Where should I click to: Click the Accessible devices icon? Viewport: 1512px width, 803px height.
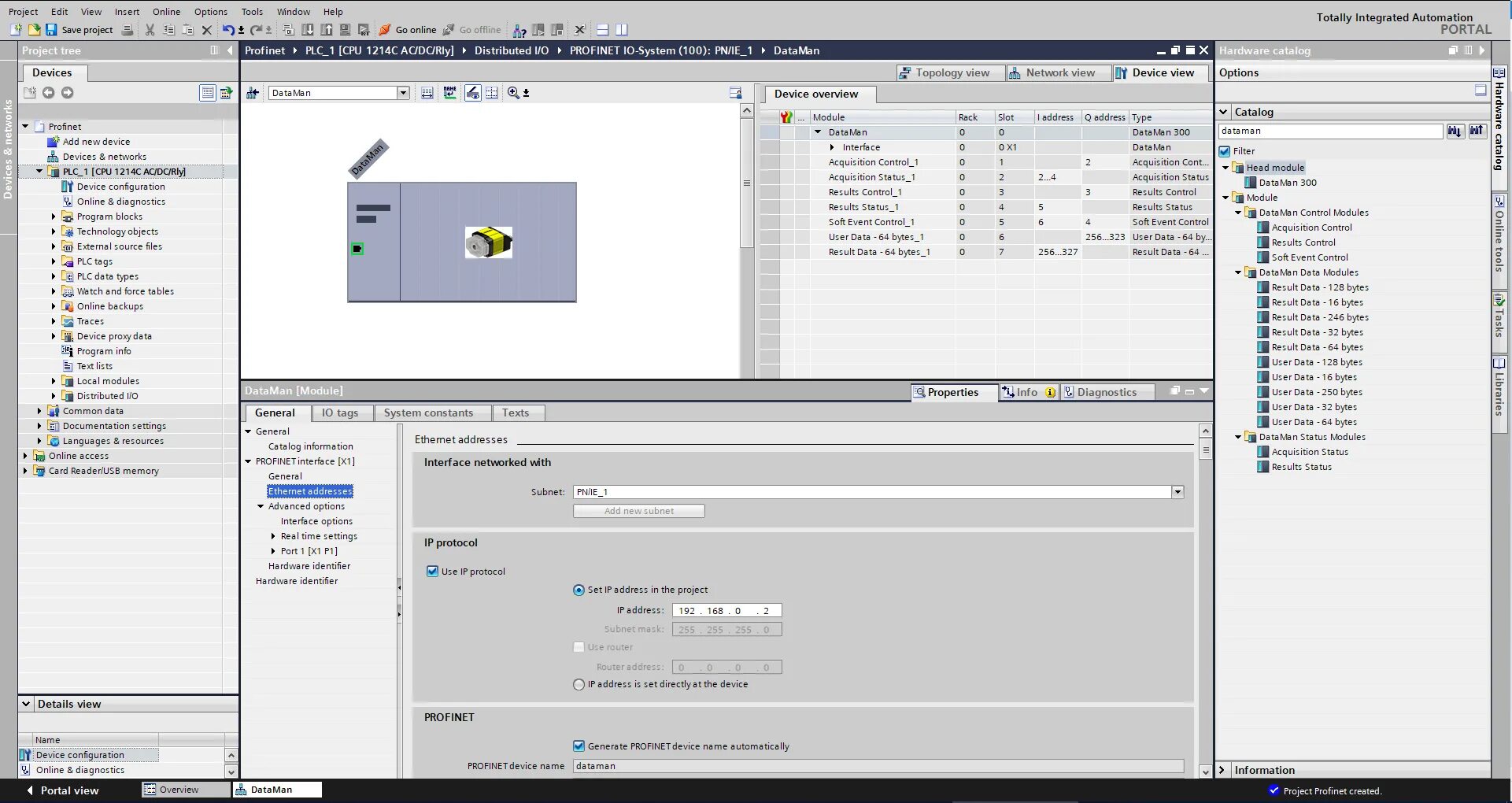(x=519, y=30)
